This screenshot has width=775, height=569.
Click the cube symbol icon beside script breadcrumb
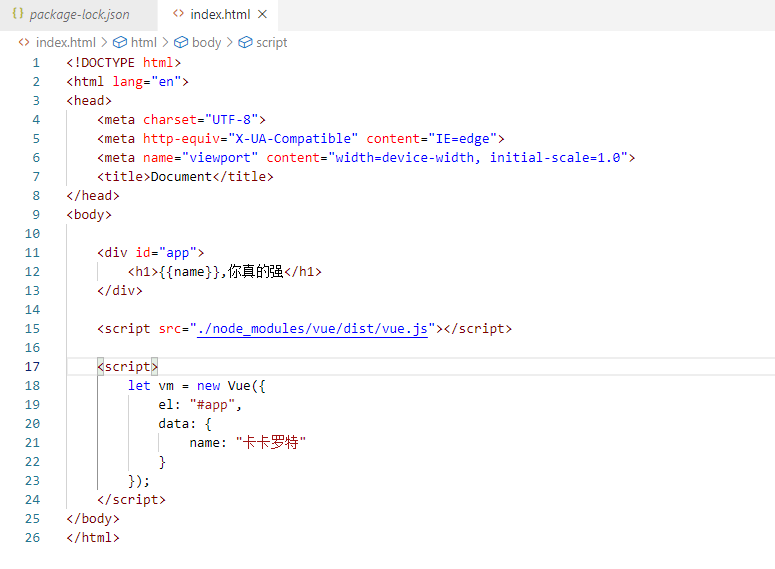coord(245,43)
